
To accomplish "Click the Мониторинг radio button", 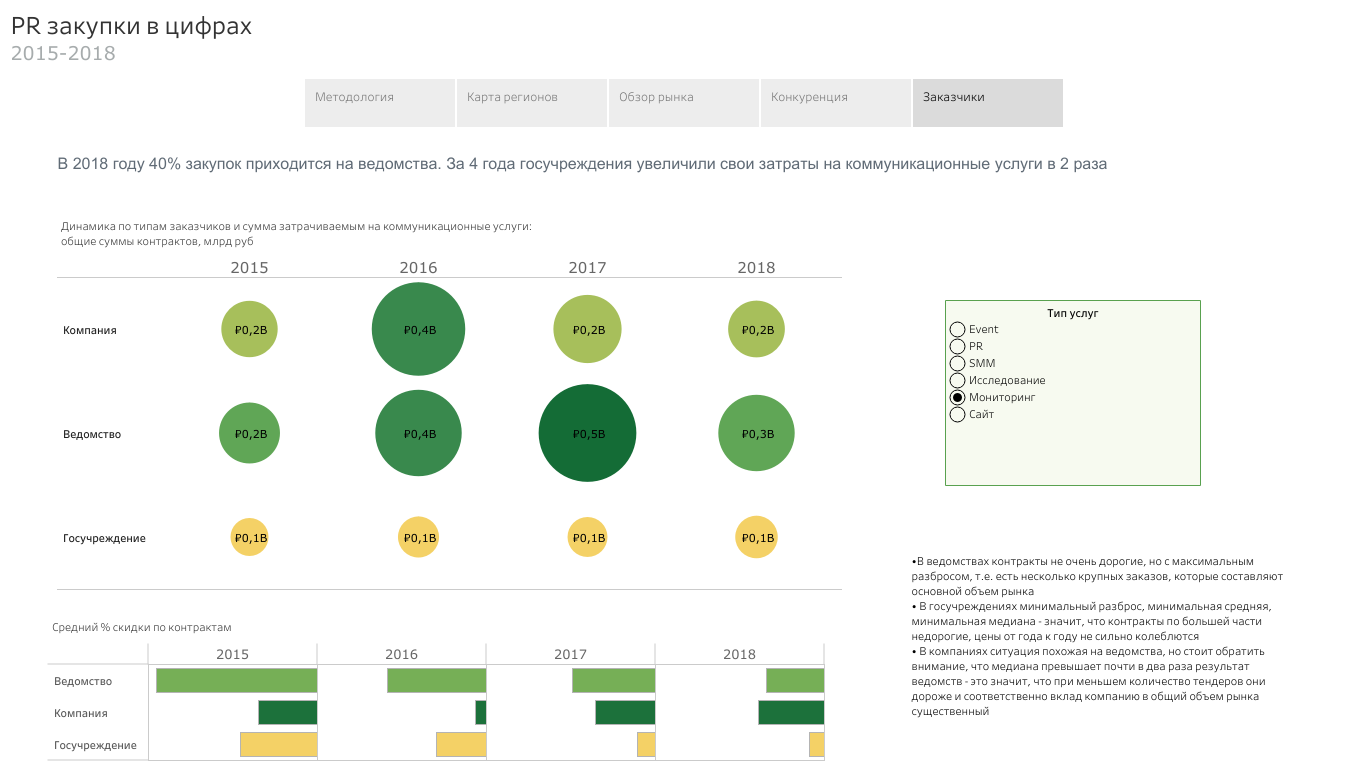I will click(x=957, y=397).
